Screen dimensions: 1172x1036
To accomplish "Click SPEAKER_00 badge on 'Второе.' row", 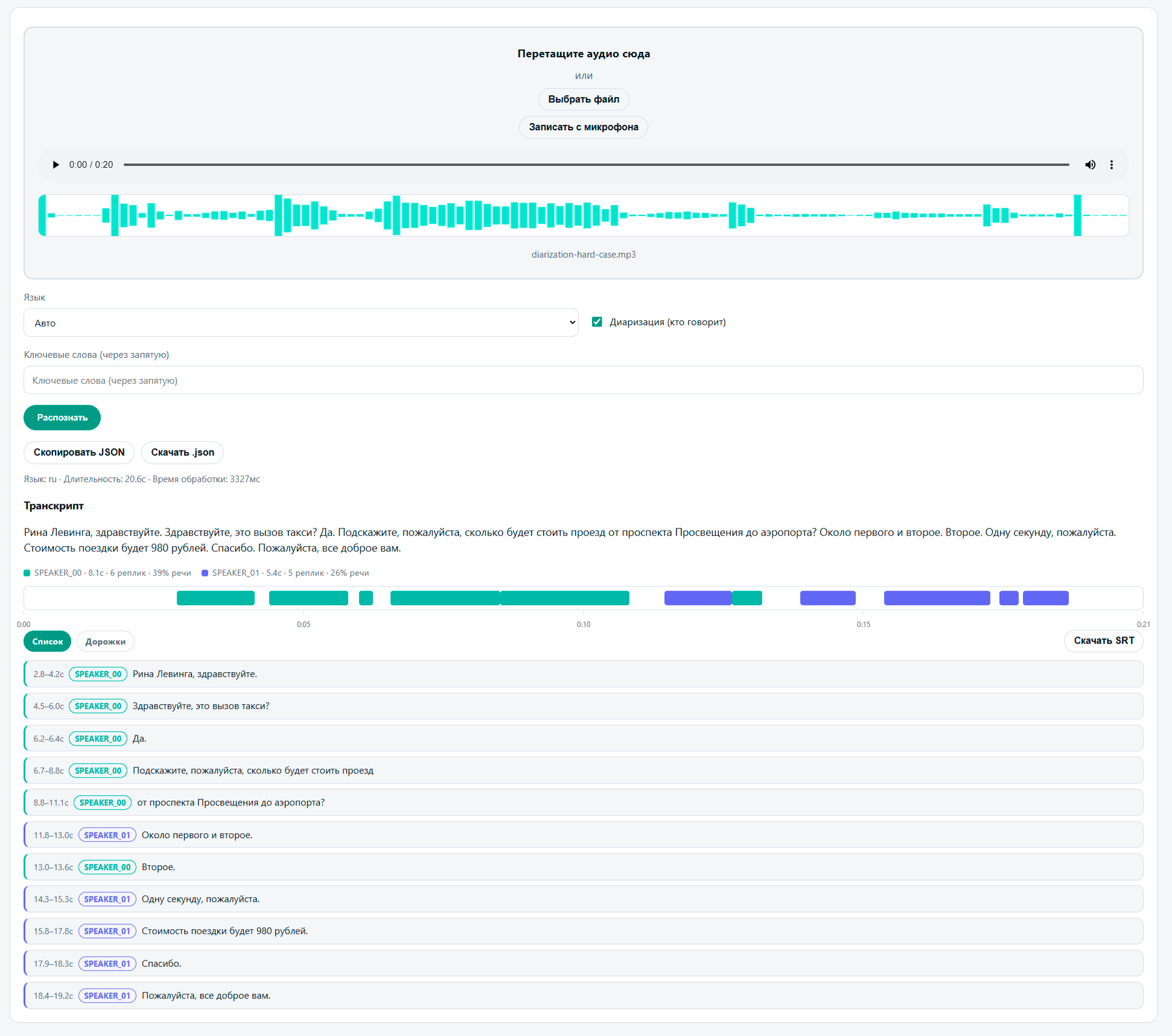I will (107, 867).
